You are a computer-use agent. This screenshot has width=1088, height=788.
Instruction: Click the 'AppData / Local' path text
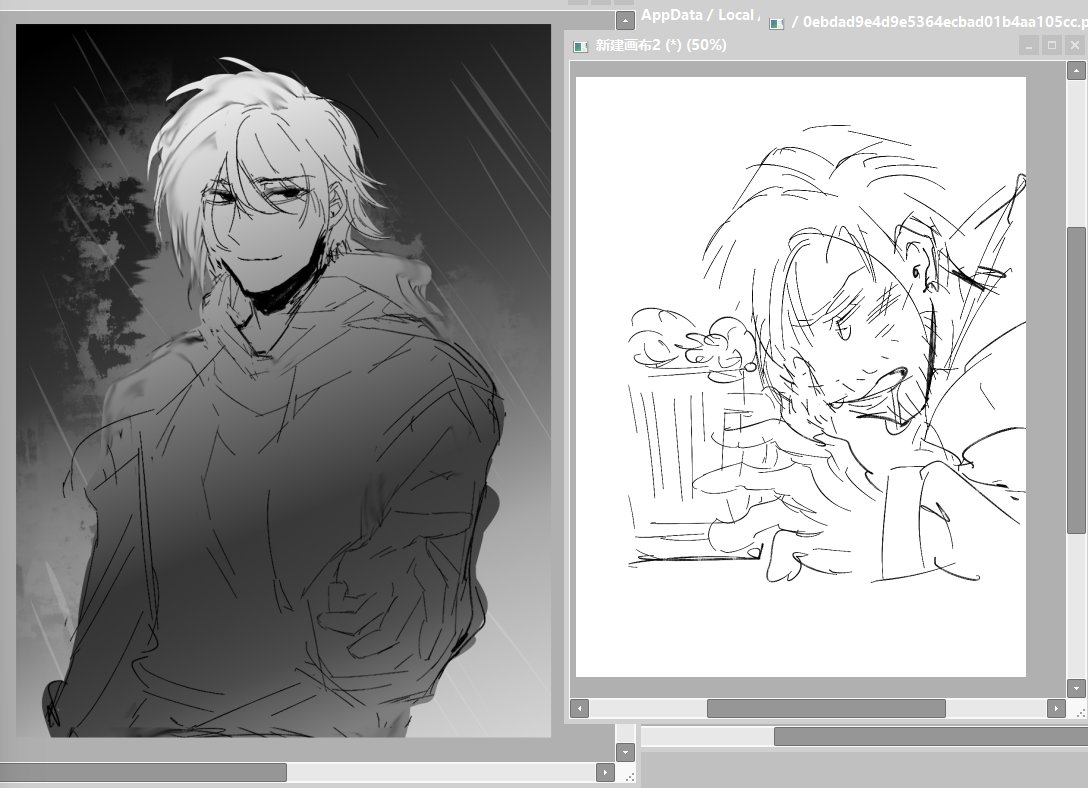697,15
